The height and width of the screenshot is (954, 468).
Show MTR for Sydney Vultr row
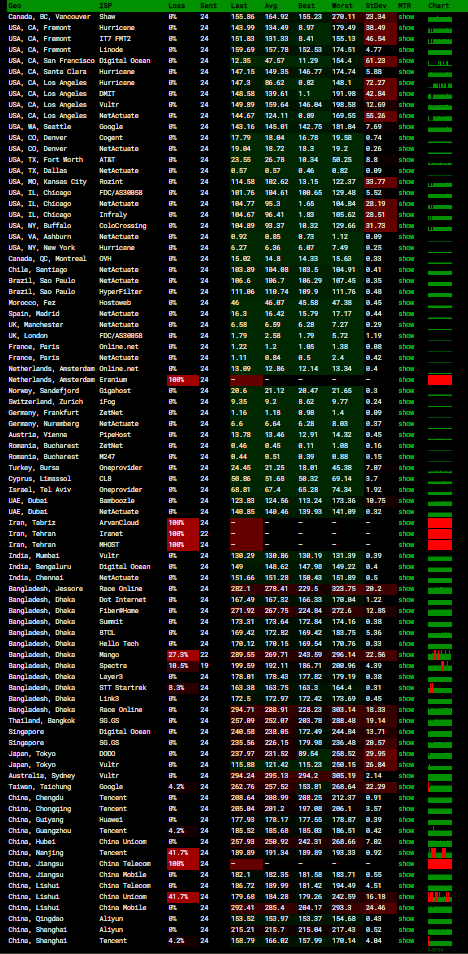click(x=406, y=776)
